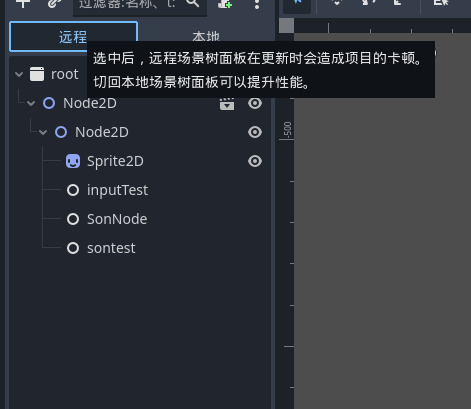This screenshot has width=471, height=409.
Task: Click the Sprite2D node type icon
Action: coord(73,161)
